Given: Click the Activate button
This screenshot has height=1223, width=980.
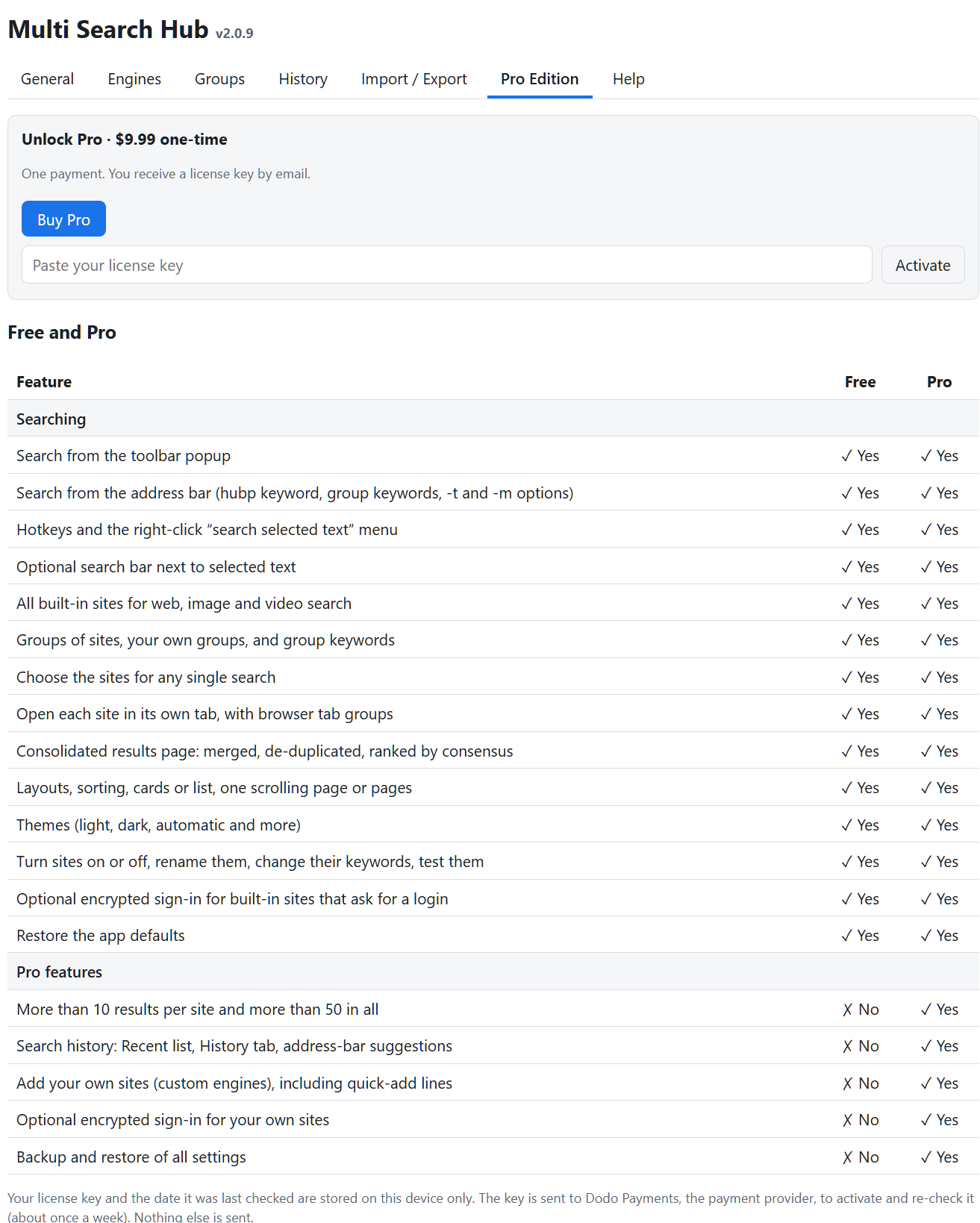Looking at the screenshot, I should tap(923, 265).
